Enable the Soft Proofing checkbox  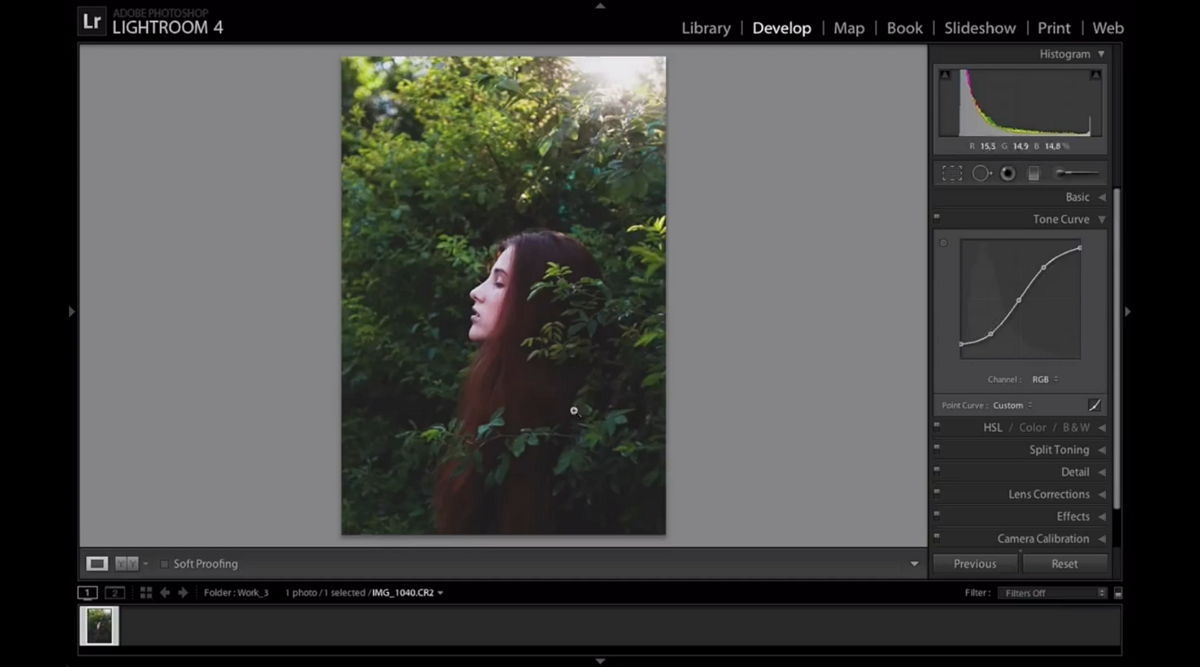click(x=164, y=564)
